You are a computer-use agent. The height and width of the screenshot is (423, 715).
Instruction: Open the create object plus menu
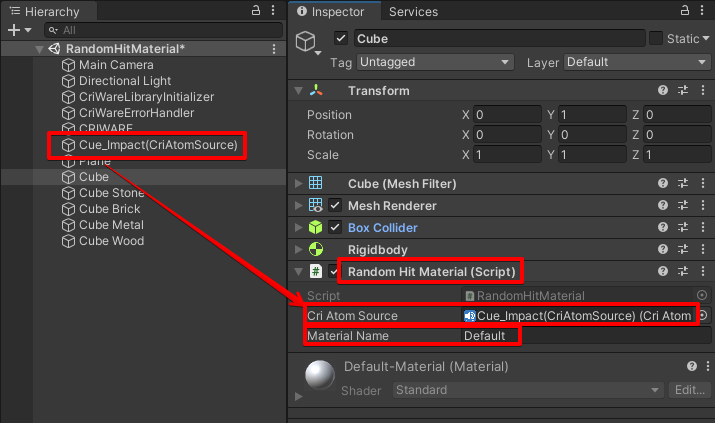19,30
